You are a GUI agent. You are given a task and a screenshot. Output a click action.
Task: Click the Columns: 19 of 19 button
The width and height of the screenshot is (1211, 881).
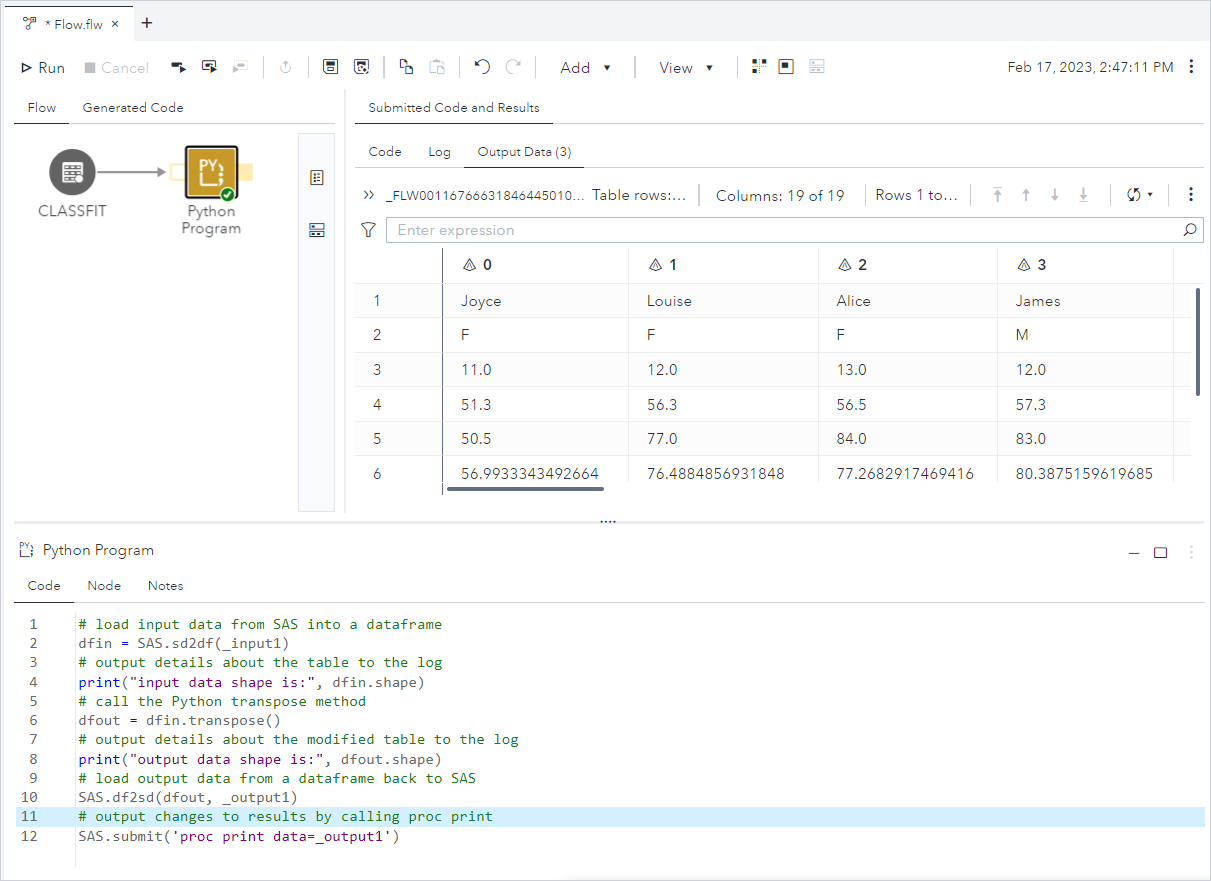tap(780, 195)
